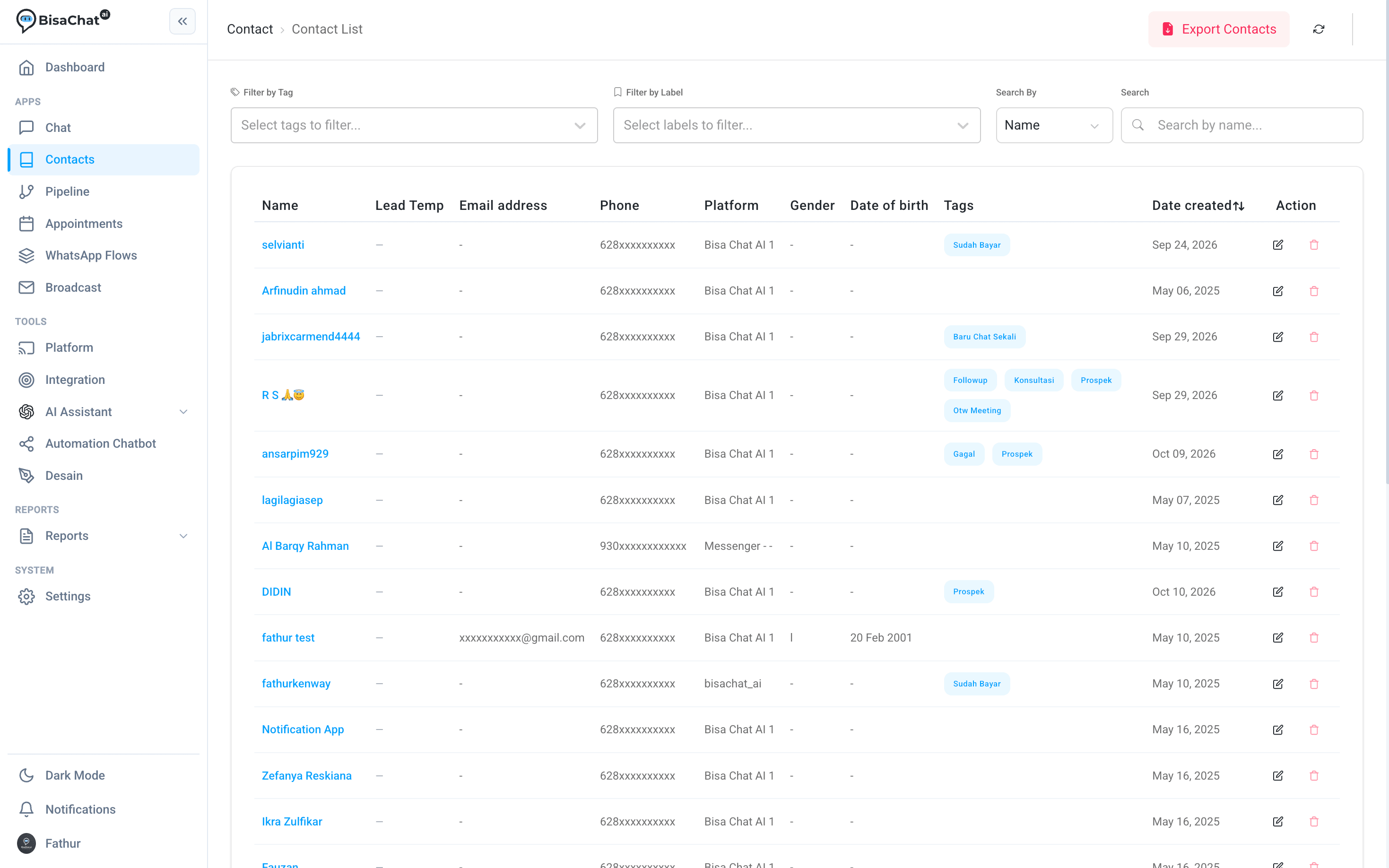Image resolution: width=1389 pixels, height=868 pixels.
Task: Open the Search By Name dropdown
Action: [1054, 125]
